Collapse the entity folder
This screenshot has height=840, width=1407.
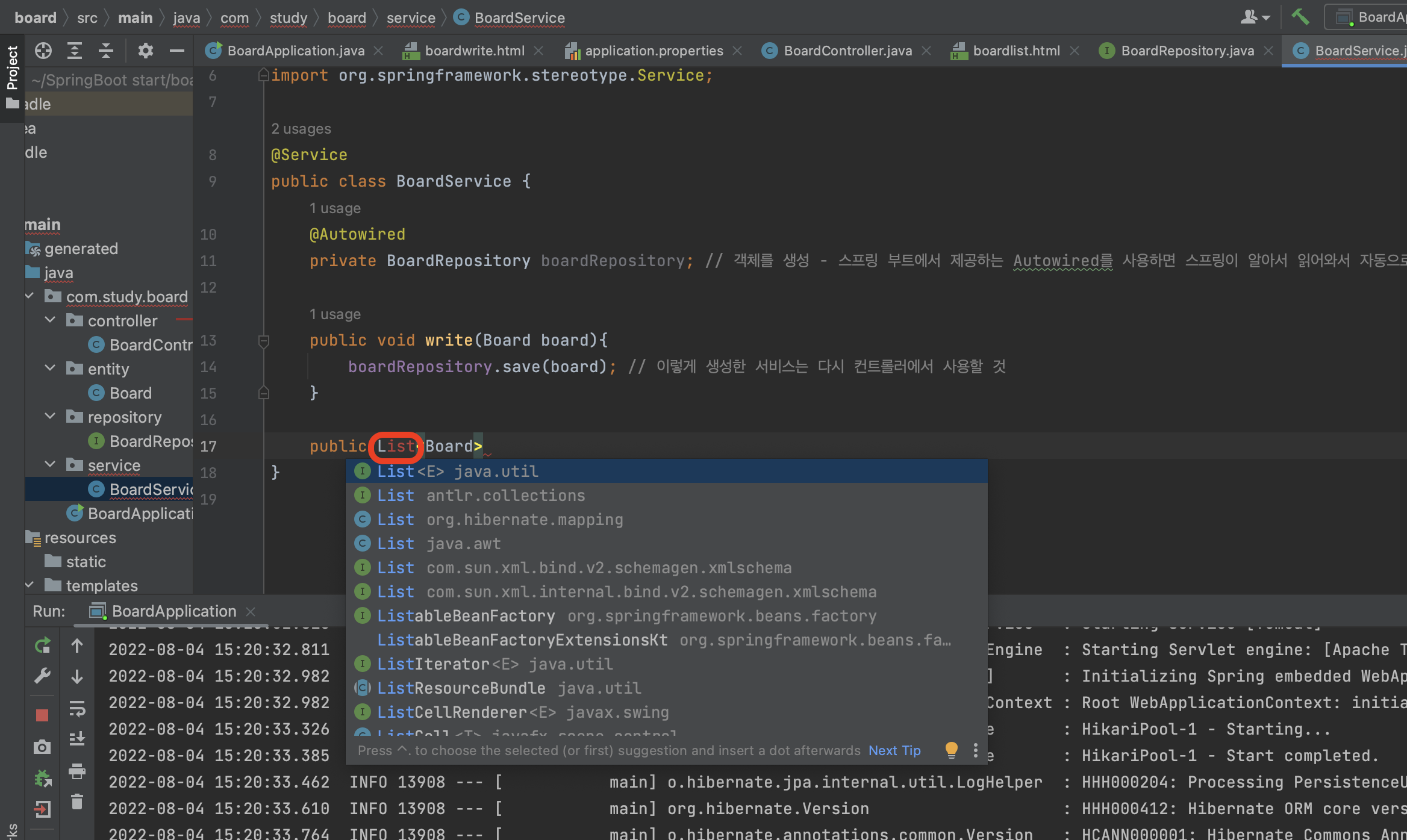[x=51, y=368]
